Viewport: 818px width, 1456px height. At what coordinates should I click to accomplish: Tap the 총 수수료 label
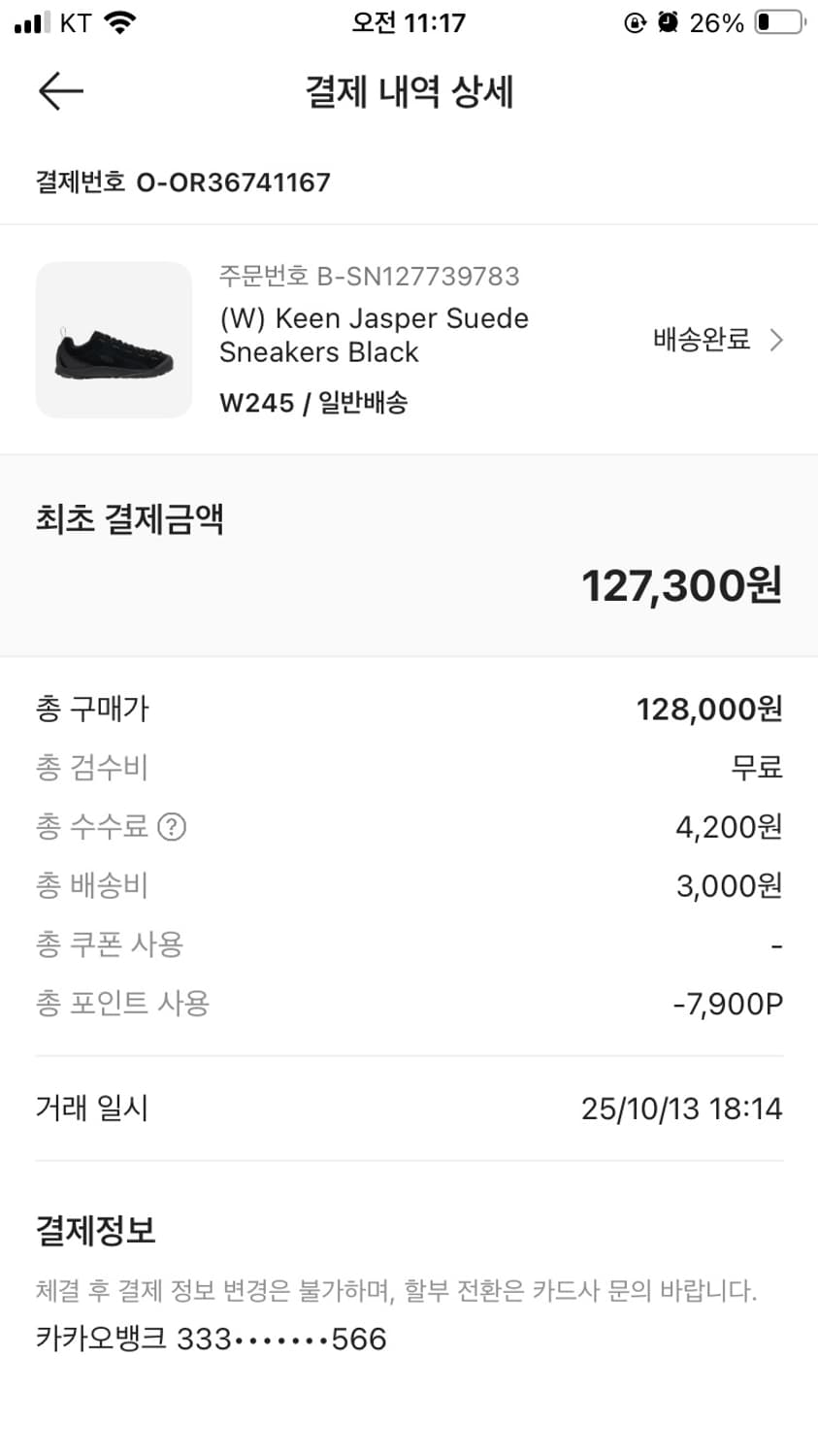click(x=92, y=827)
